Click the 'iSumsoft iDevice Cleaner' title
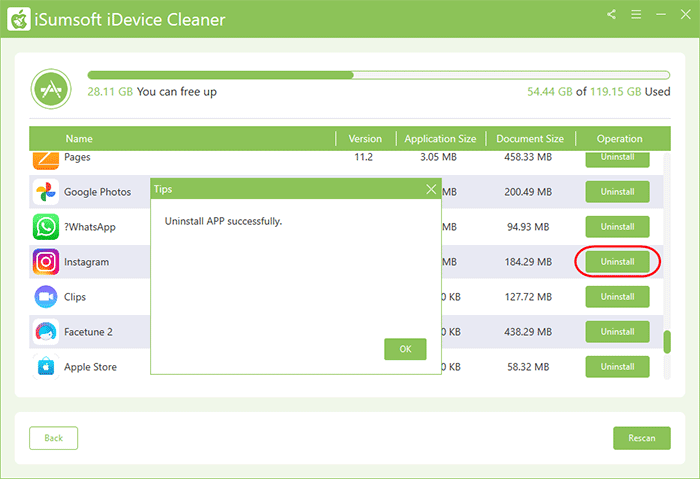 130,20
